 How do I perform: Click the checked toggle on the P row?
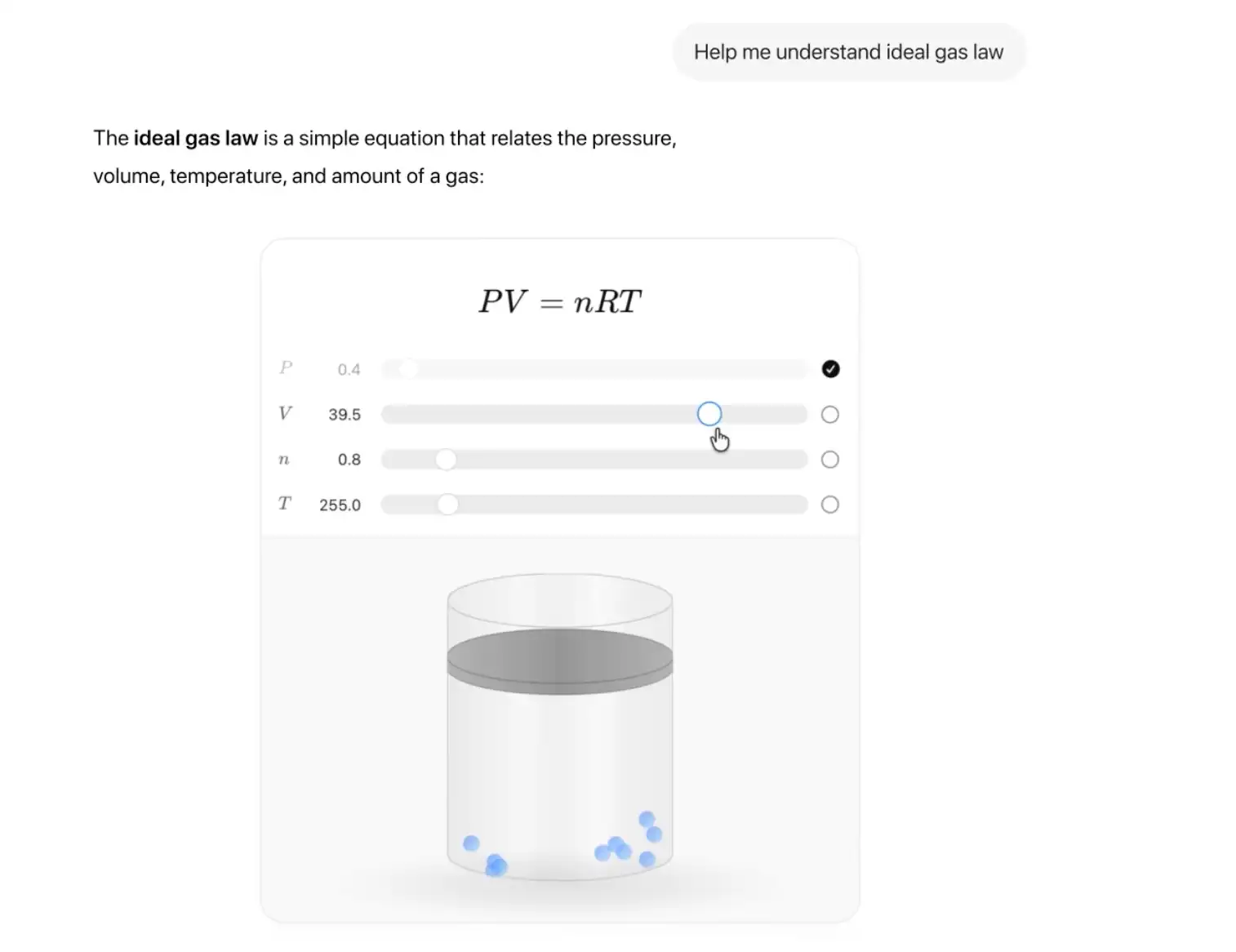coord(829,369)
